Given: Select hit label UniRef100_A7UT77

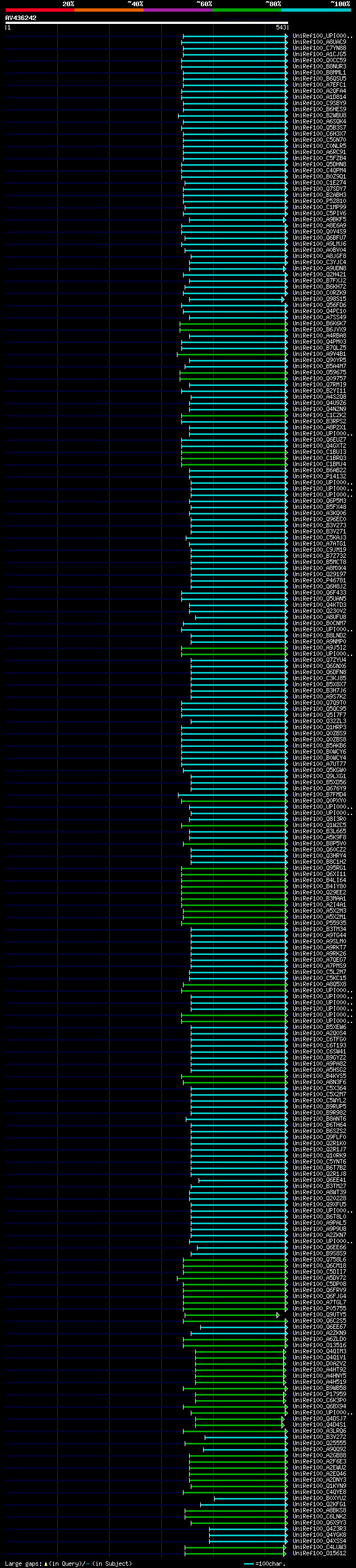Looking at the screenshot, I should [319, 764].
